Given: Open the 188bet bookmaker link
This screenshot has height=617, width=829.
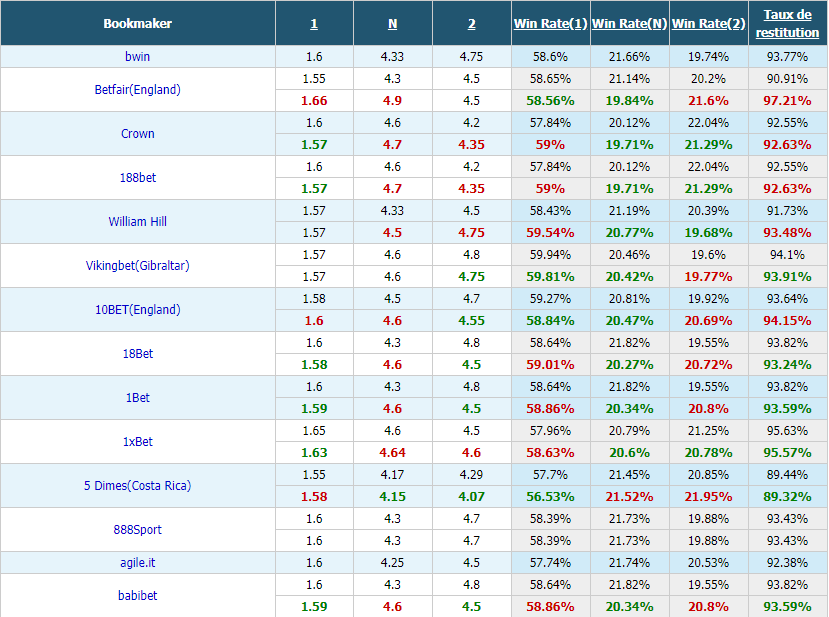Looking at the screenshot, I should coord(137,178).
